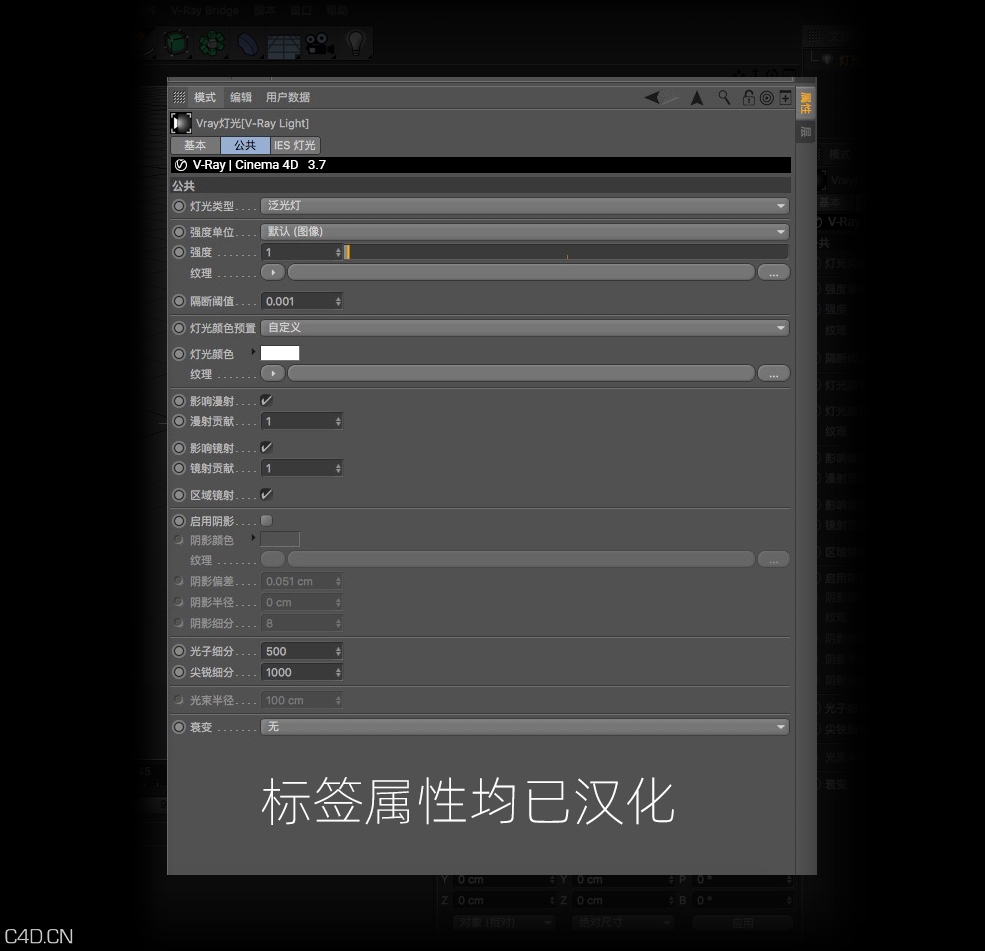Click the new attribute manager plus icon
Image resolution: width=985 pixels, height=951 pixels.
click(785, 97)
